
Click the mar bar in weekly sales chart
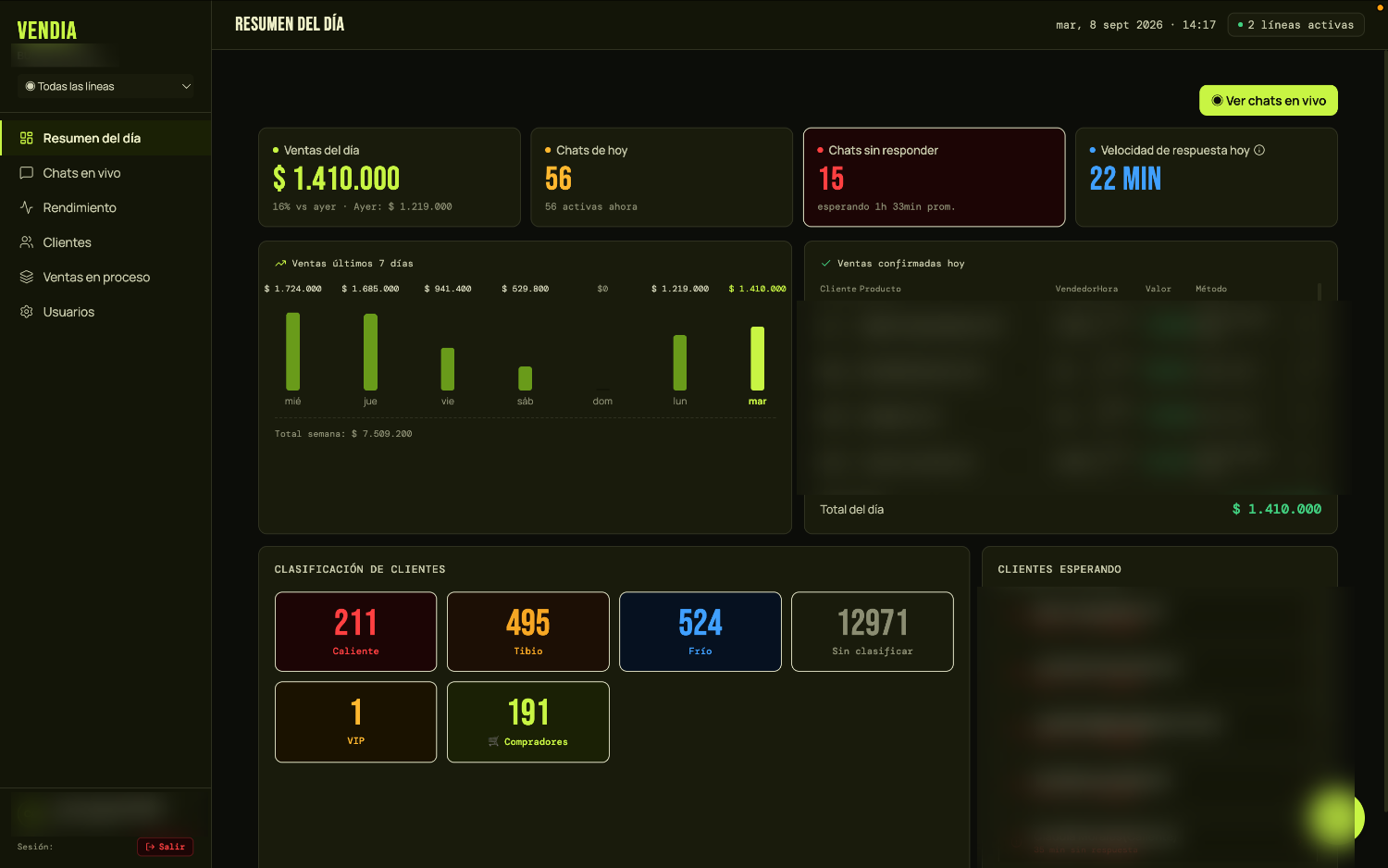pos(757,358)
